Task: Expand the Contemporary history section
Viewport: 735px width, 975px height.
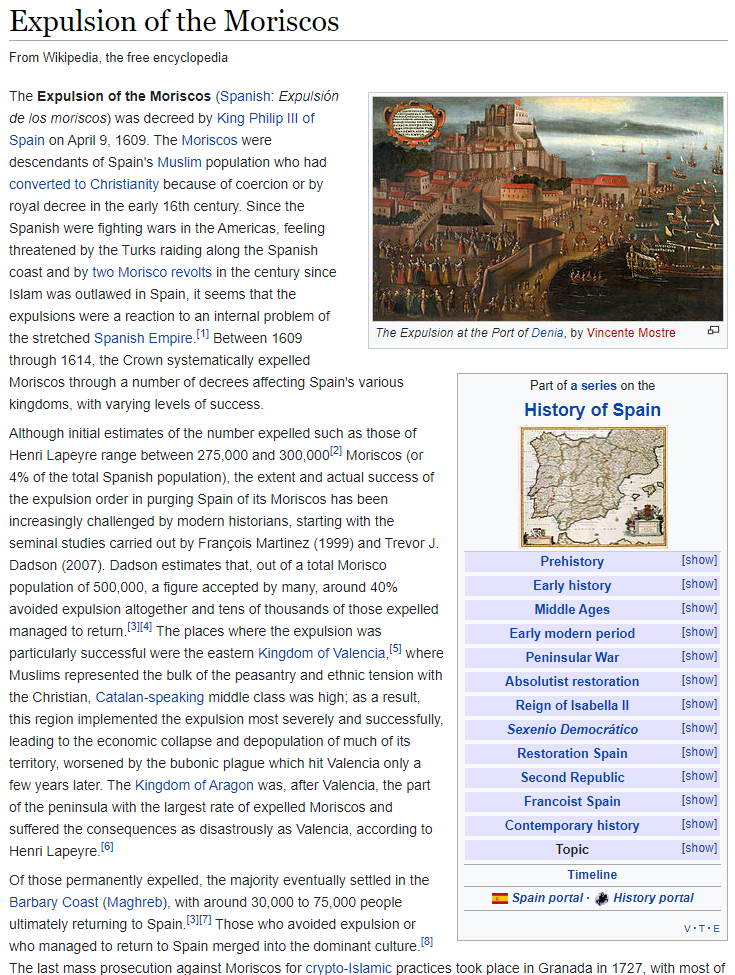Action: click(x=700, y=825)
